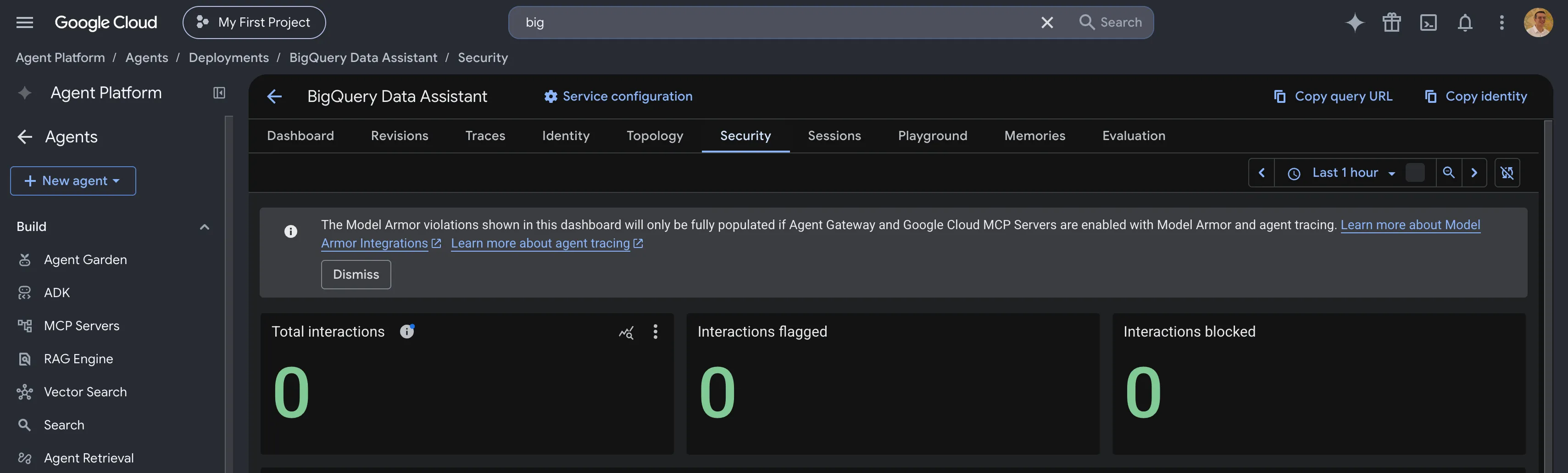The height and width of the screenshot is (473, 1568).
Task: Open the Identity tab
Action: (x=566, y=136)
